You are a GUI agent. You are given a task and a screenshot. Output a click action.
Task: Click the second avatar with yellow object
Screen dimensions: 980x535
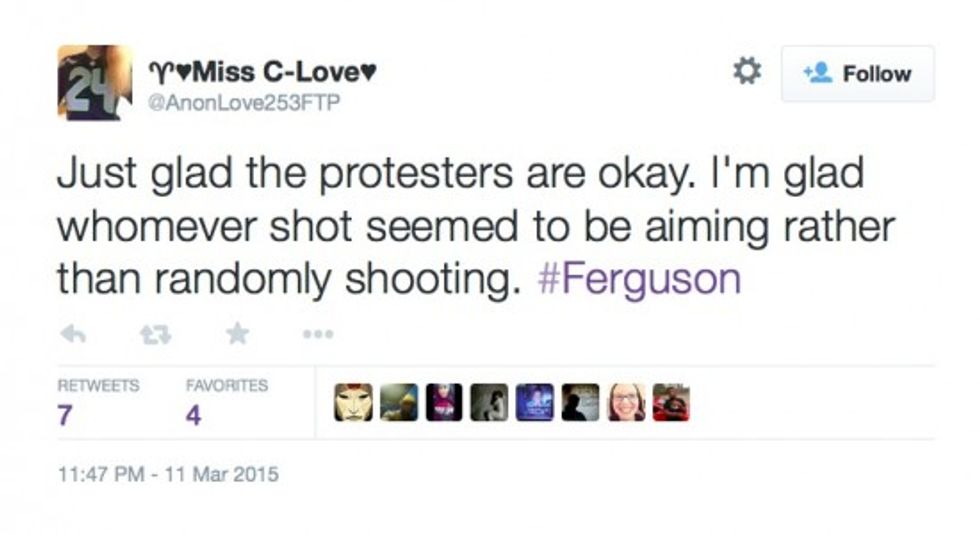pyautogui.click(x=399, y=403)
